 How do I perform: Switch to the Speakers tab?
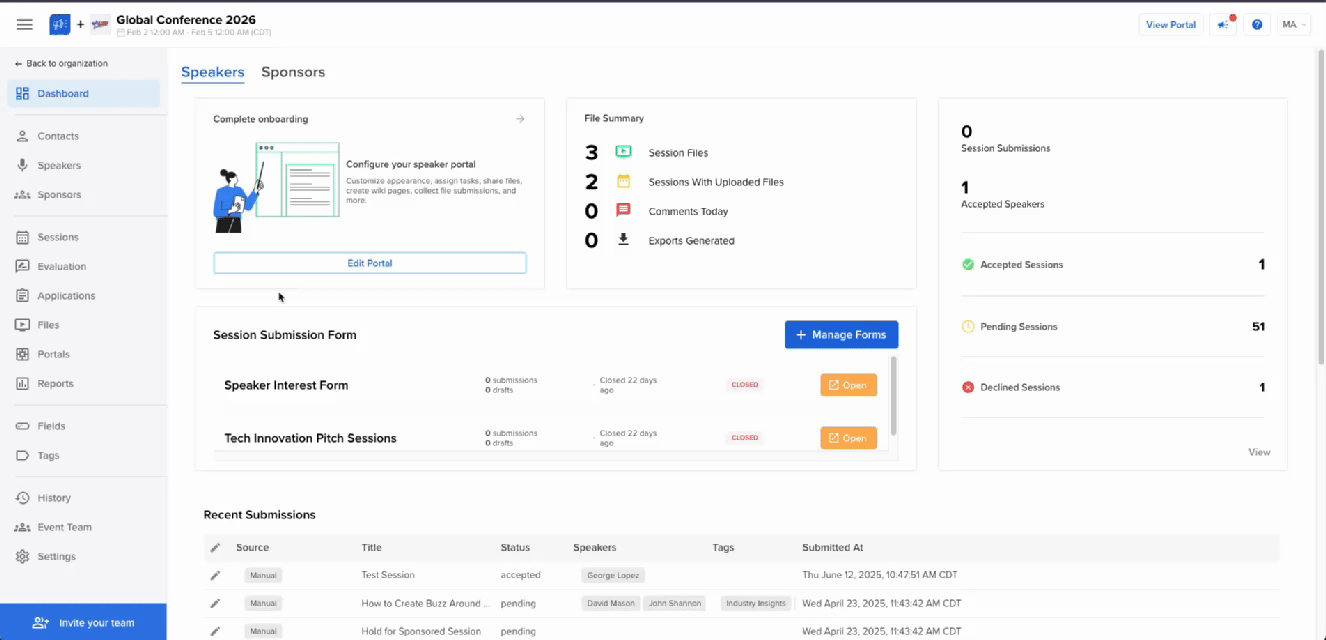[213, 72]
